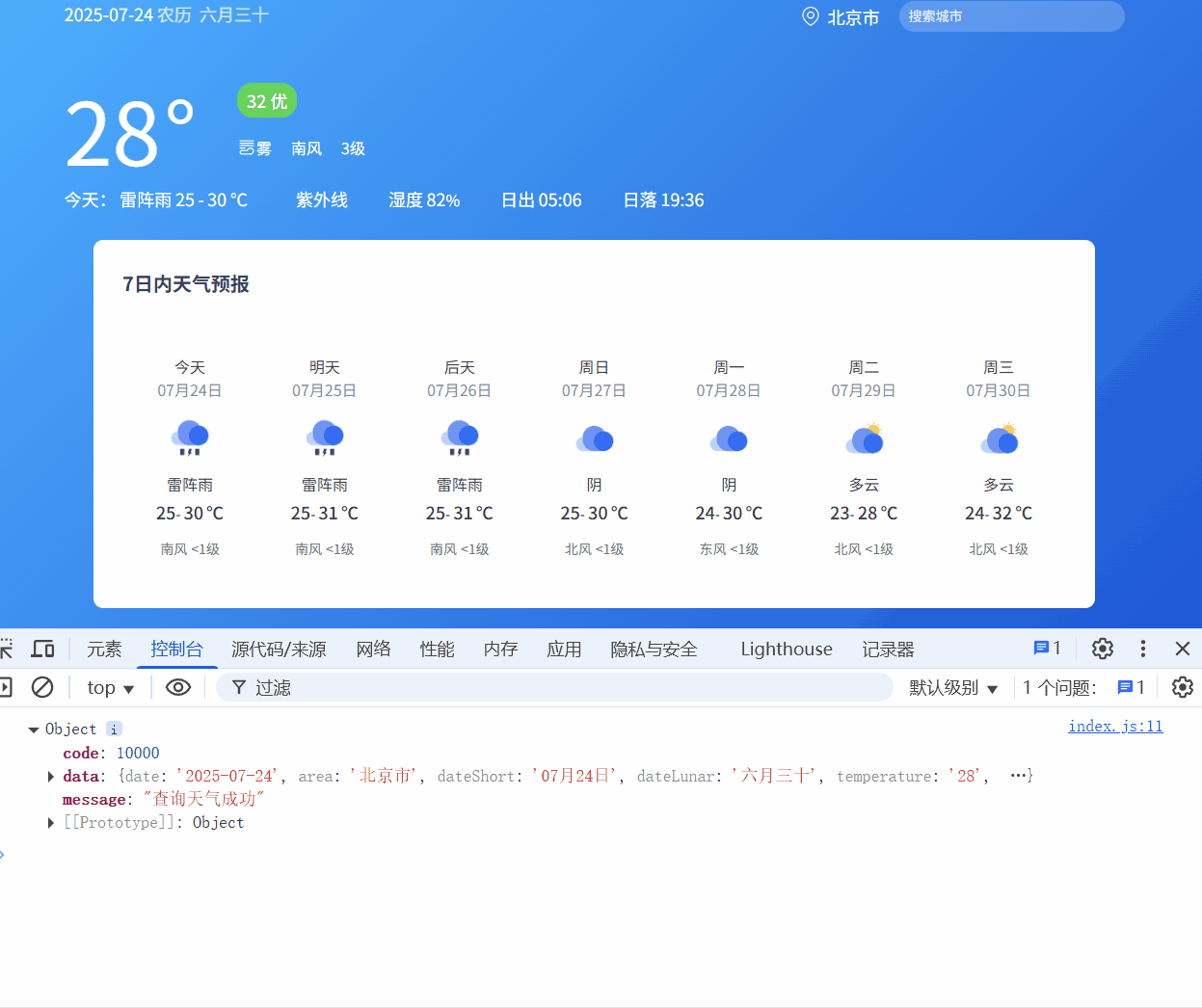Click overcast cloud icon for 周一 07月28日

coord(730,439)
